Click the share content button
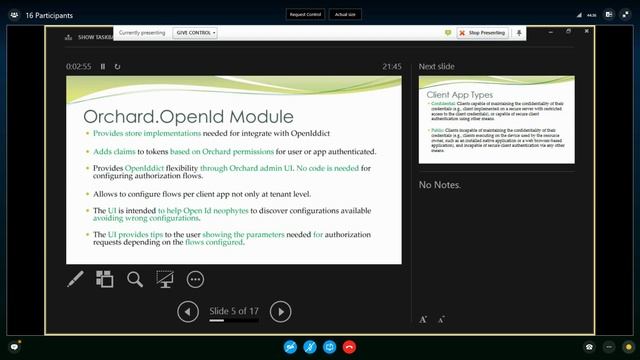Image resolution: width=640 pixels, height=360 pixels. click(x=329, y=347)
